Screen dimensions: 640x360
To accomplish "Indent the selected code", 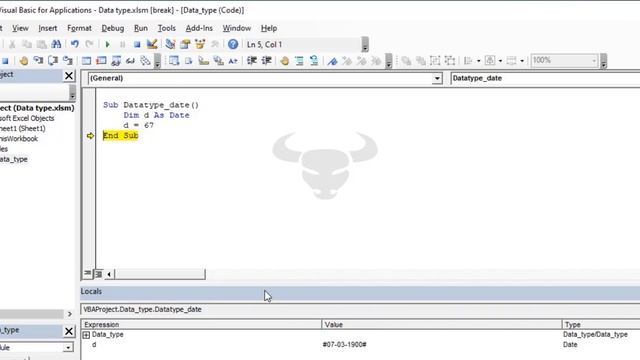I will [252, 61].
